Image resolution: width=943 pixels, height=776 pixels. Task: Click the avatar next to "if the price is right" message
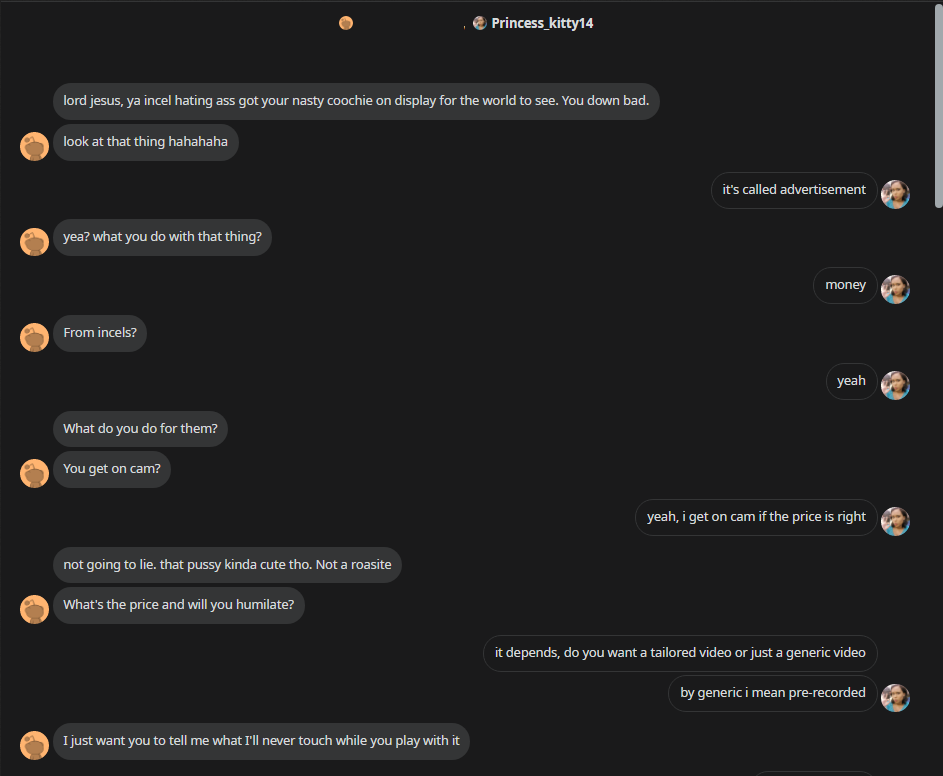click(x=895, y=521)
